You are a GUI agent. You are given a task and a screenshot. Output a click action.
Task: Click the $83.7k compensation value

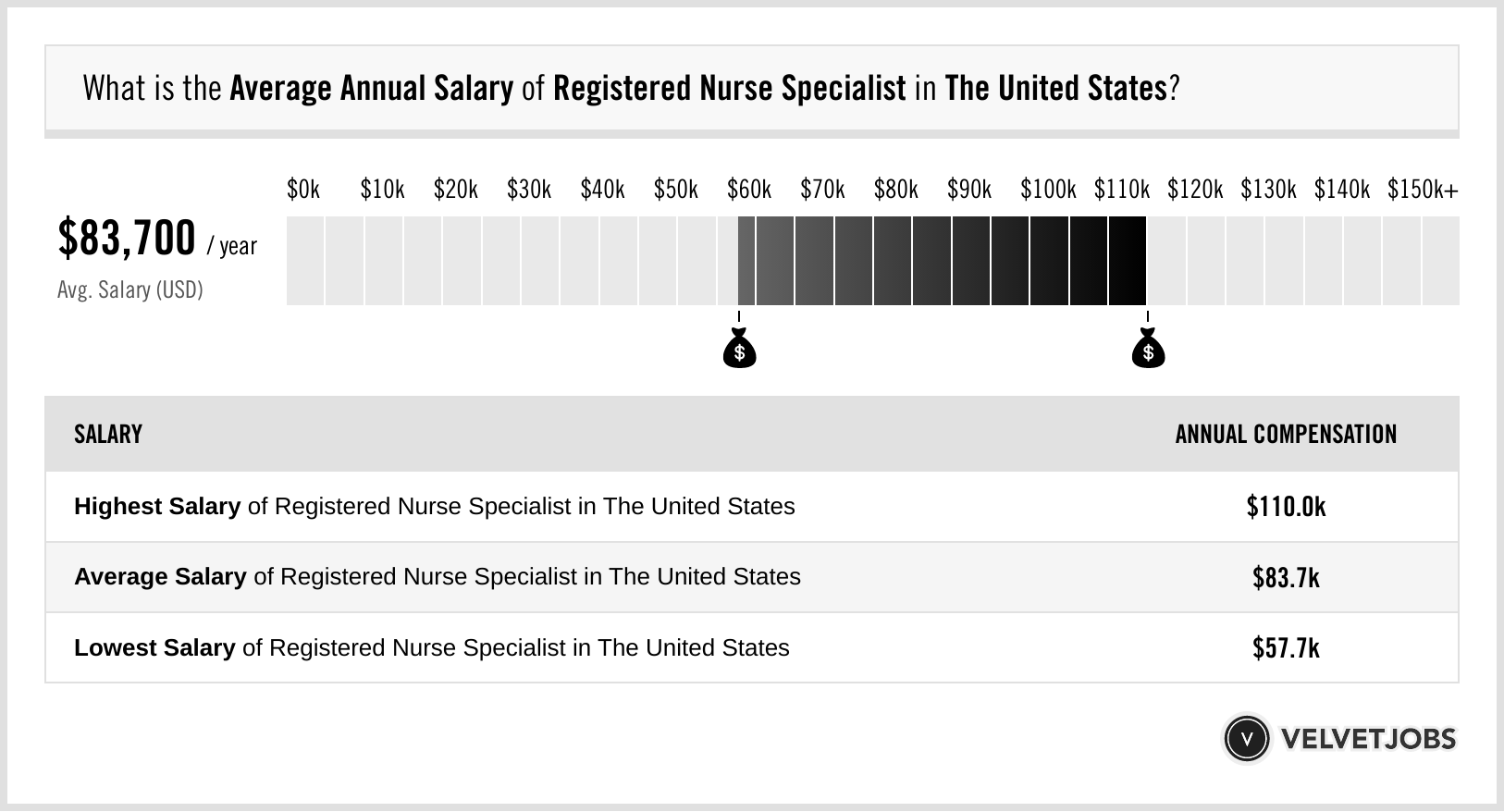click(1286, 577)
